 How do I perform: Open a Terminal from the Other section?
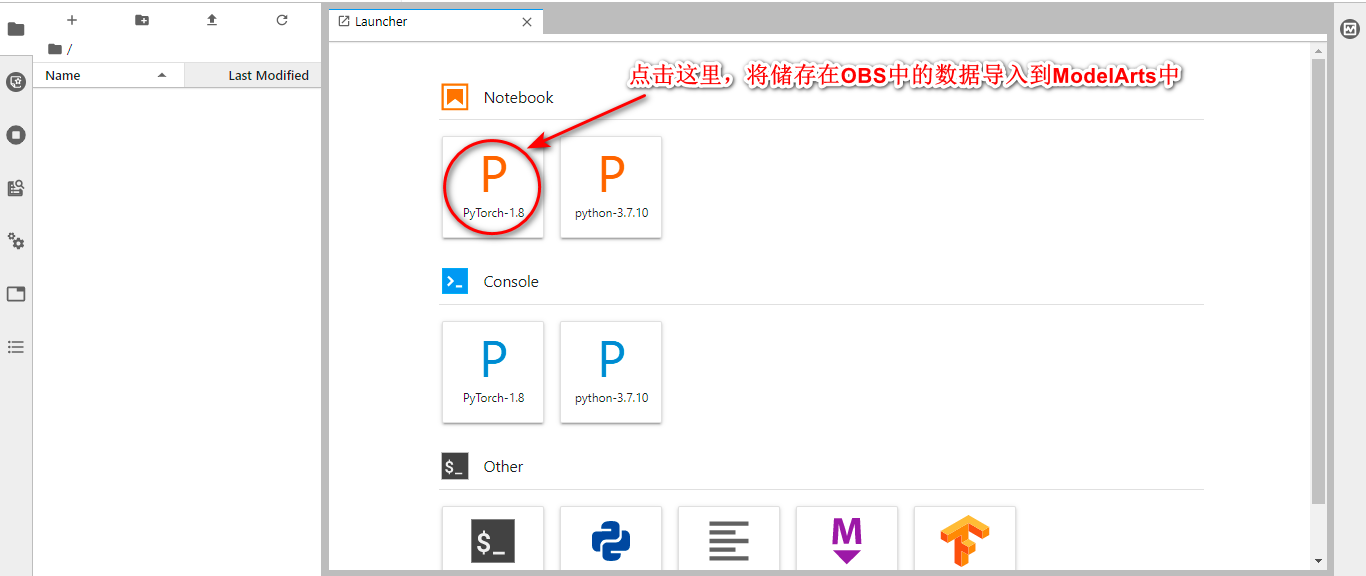(x=493, y=540)
